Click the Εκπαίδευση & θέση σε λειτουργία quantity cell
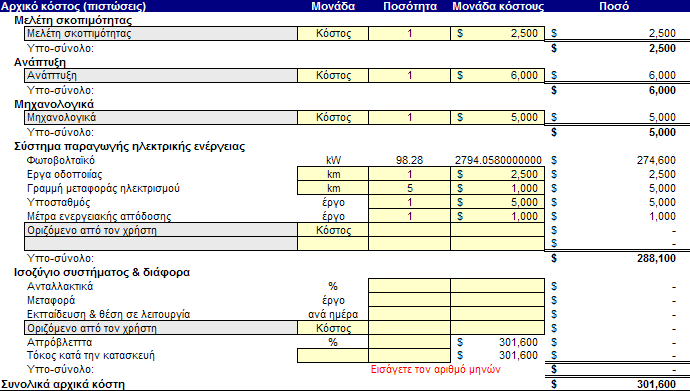Screen dimensions: 690x391 coord(409,314)
